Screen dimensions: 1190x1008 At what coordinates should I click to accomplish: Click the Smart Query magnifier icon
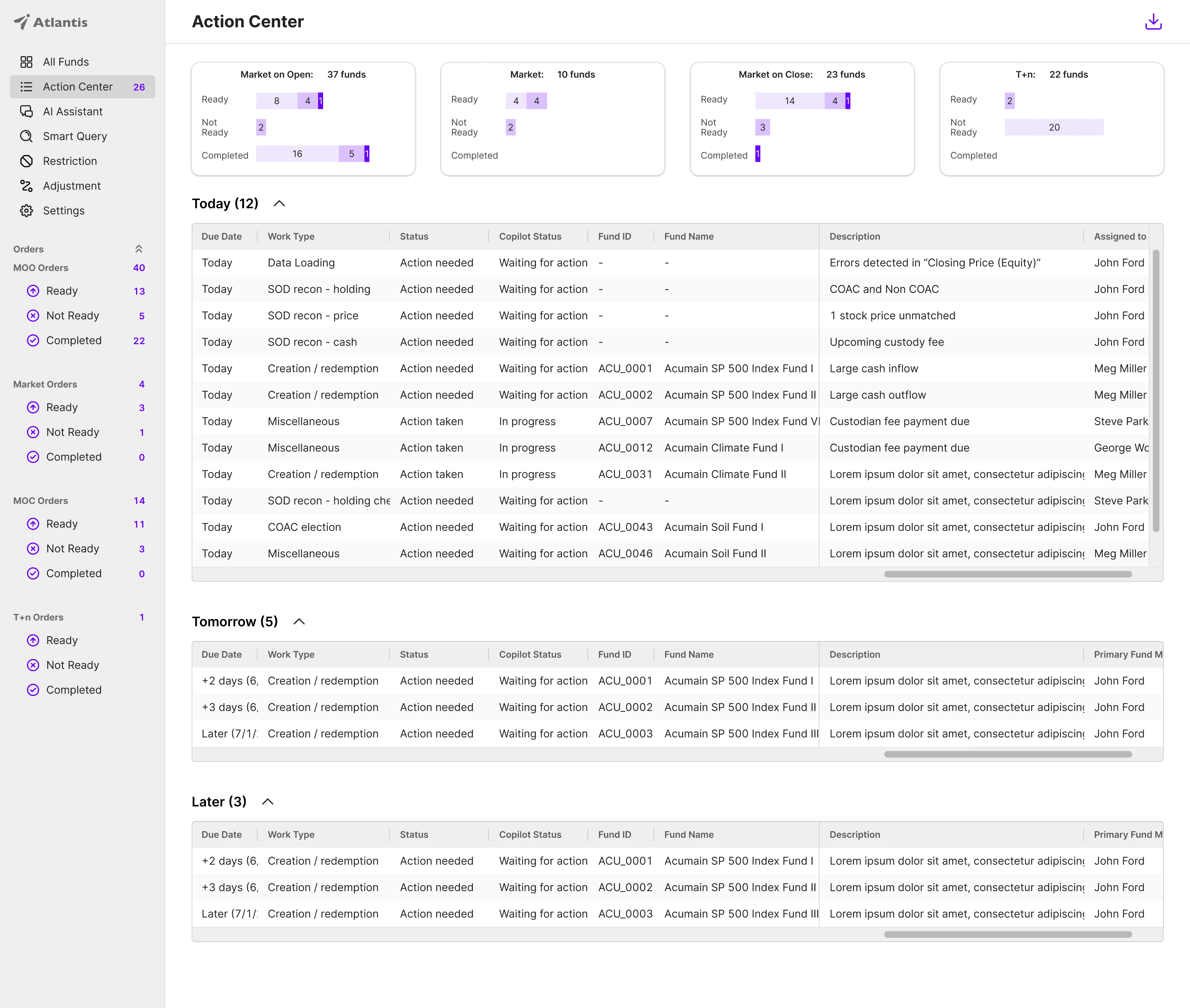pos(26,136)
